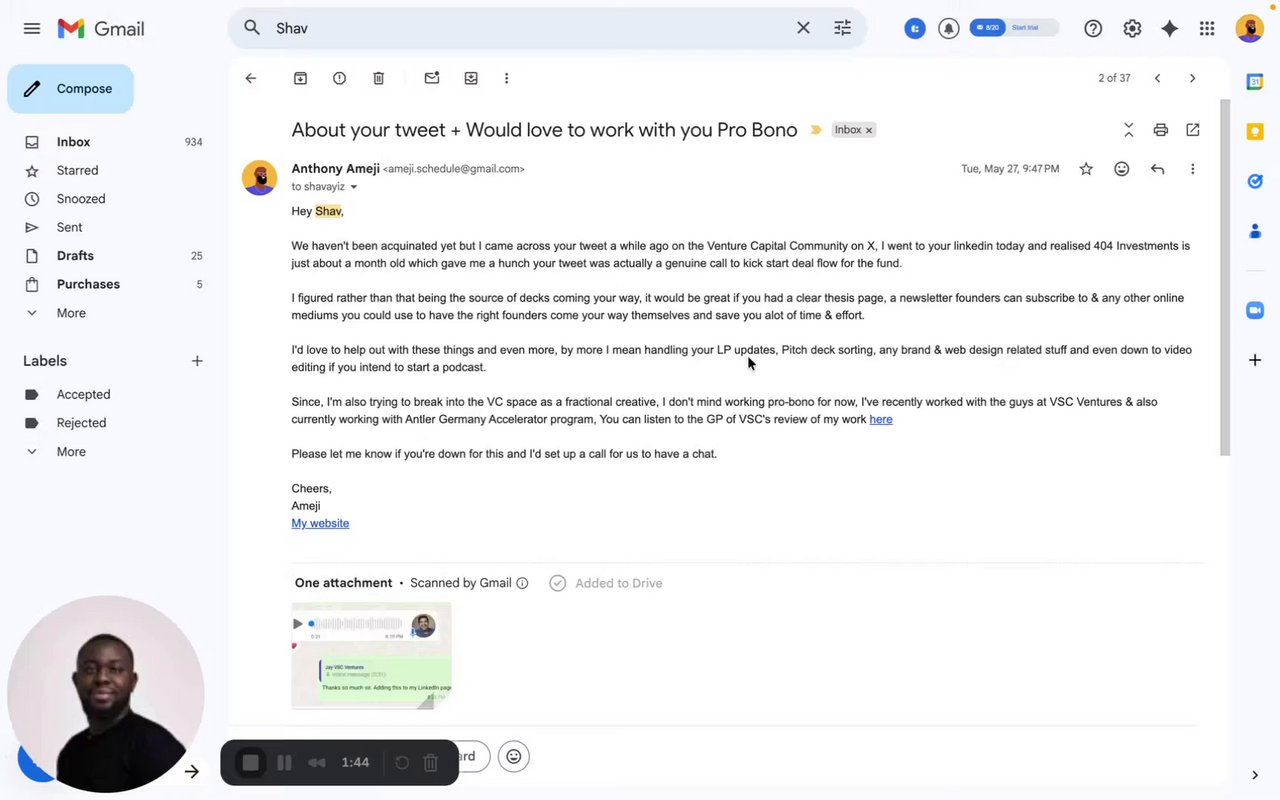1280x800 pixels.
Task: Open email in a new window
Action: click(x=1192, y=130)
